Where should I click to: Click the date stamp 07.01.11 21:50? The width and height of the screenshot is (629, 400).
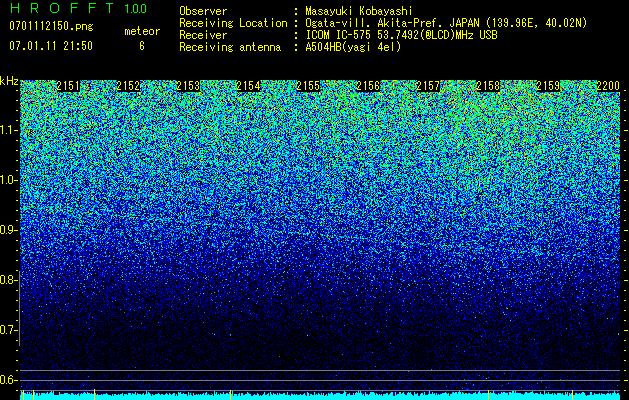pyautogui.click(x=51, y=46)
